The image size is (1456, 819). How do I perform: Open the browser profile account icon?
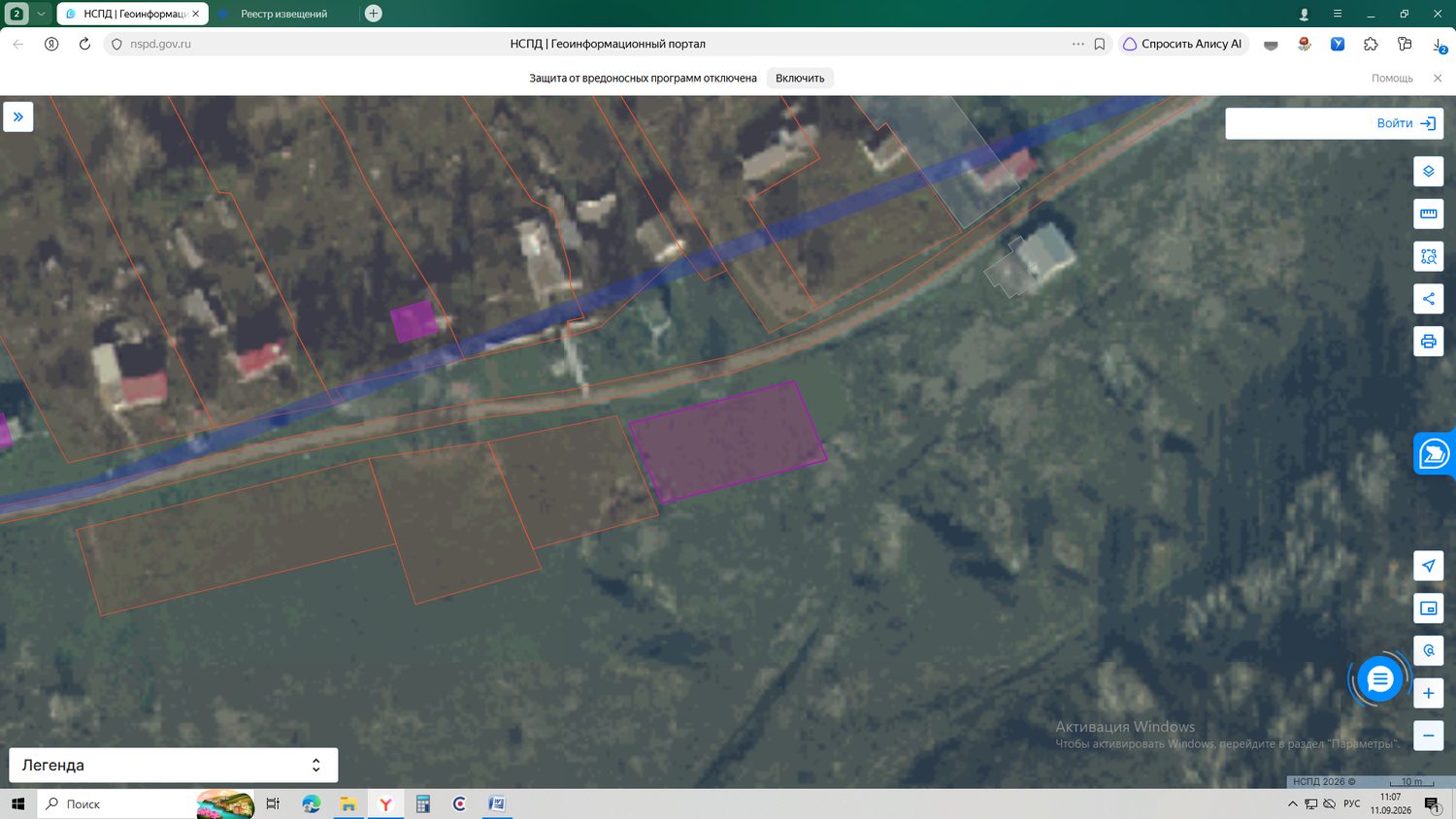(1304, 14)
